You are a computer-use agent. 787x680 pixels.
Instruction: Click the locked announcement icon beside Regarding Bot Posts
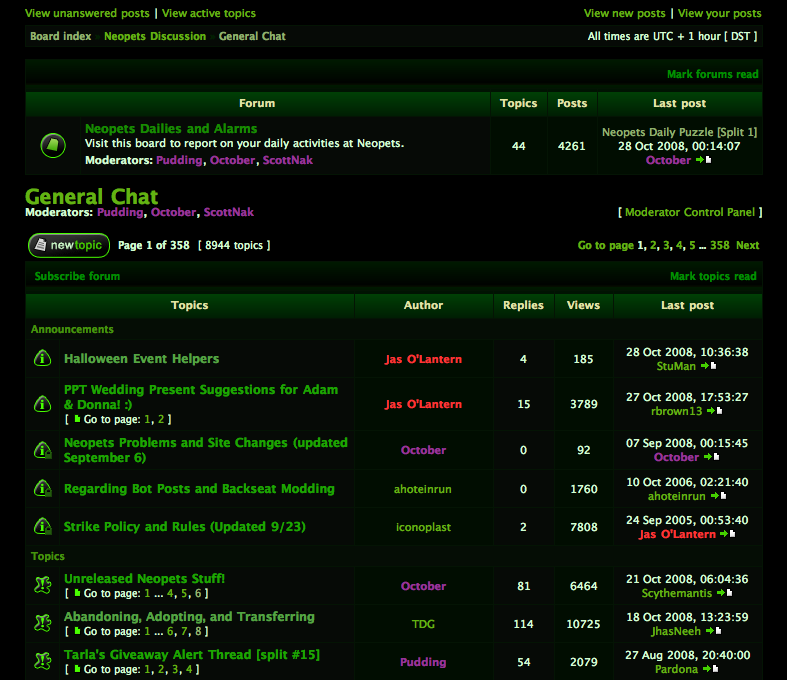pyautogui.click(x=43, y=488)
